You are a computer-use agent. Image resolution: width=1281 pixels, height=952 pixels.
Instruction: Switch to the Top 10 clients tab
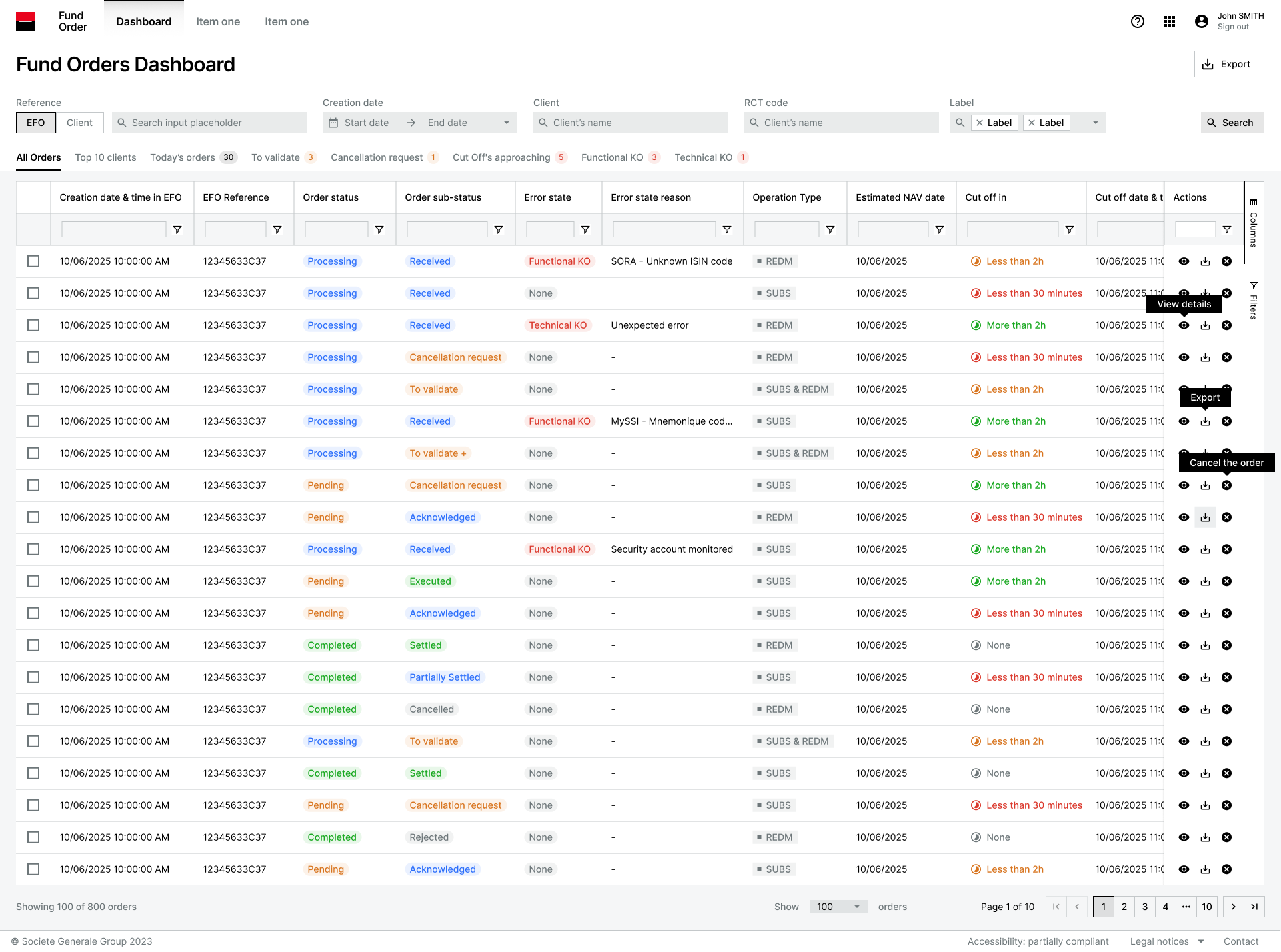(x=105, y=157)
